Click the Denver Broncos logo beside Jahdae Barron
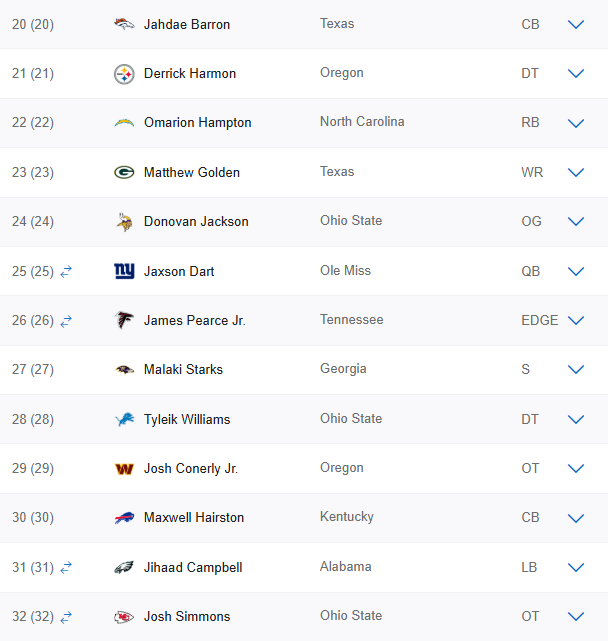Screen dimensions: 608x641 point(124,24)
